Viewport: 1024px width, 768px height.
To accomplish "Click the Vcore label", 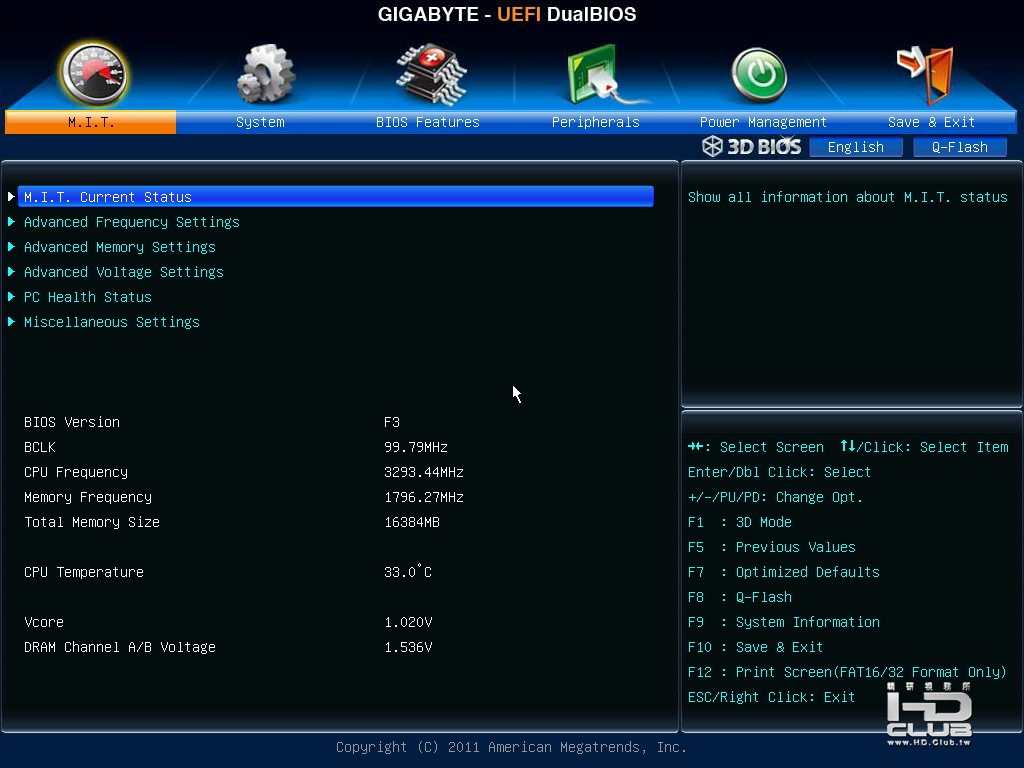I will pyautogui.click(x=44, y=622).
